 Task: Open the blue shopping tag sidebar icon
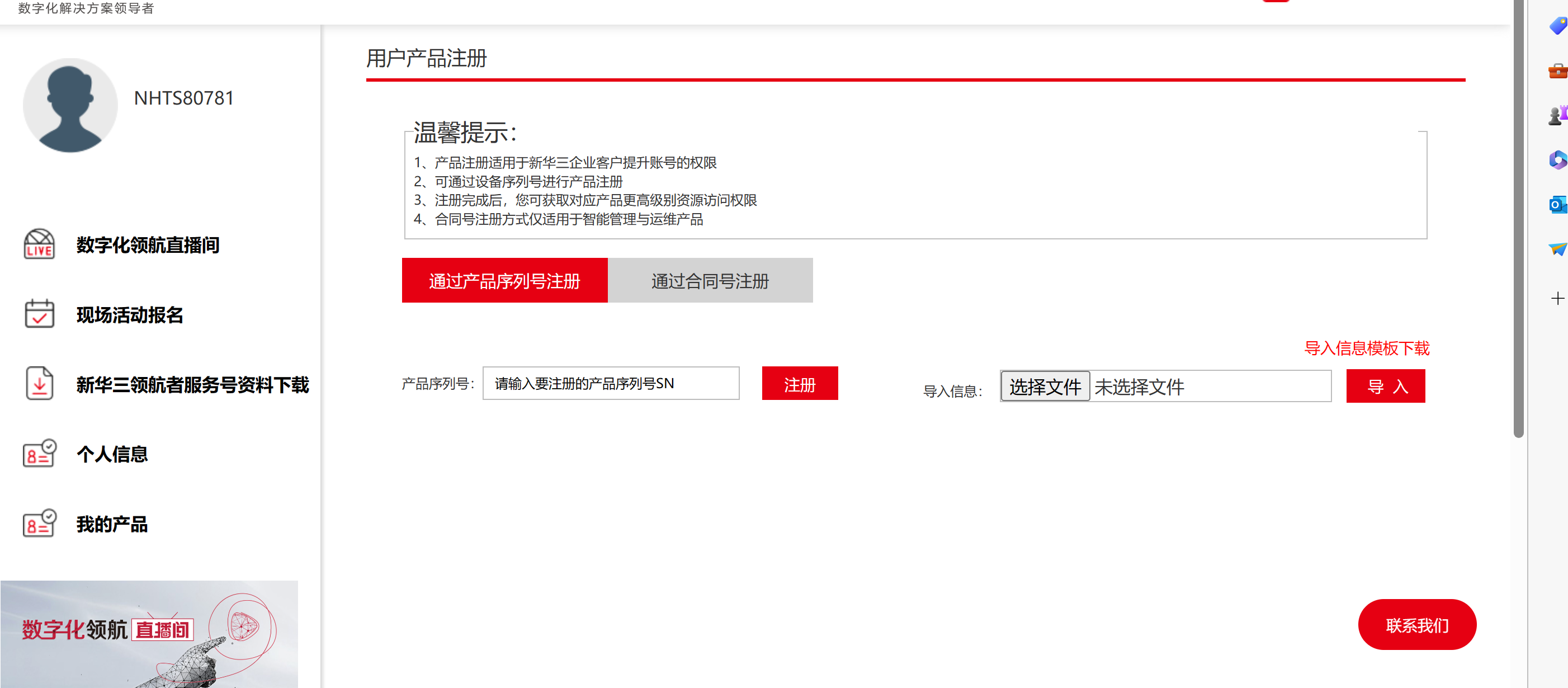(x=1557, y=26)
